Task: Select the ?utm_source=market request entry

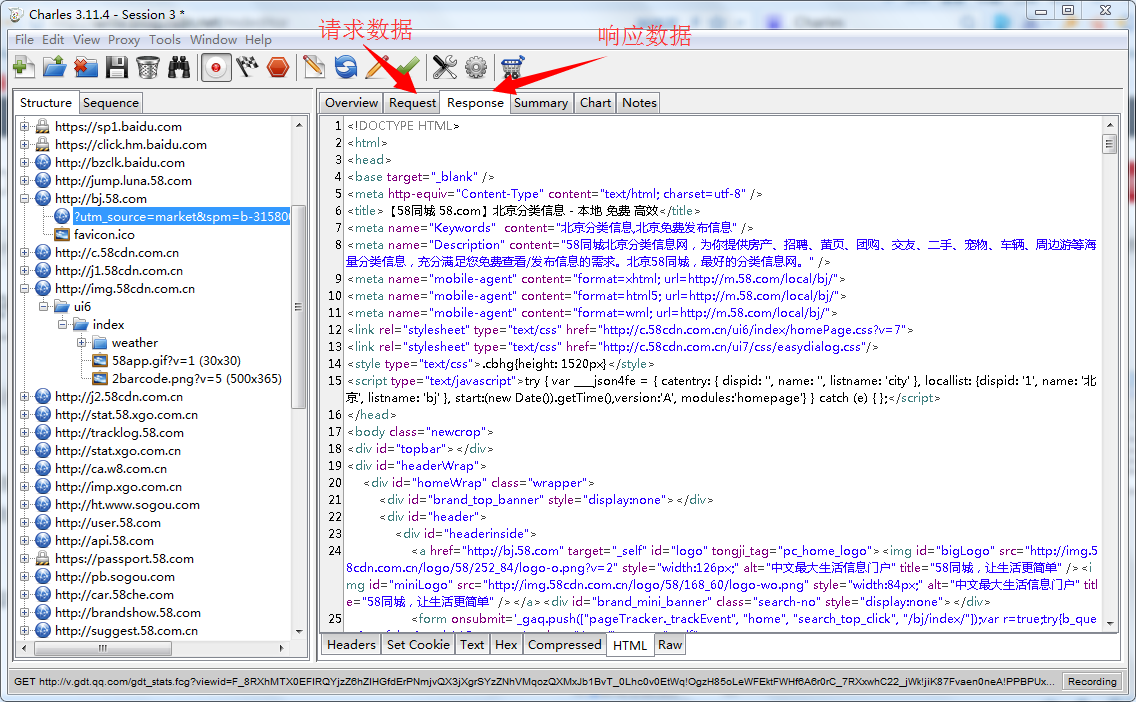Action: pyautogui.click(x=181, y=217)
